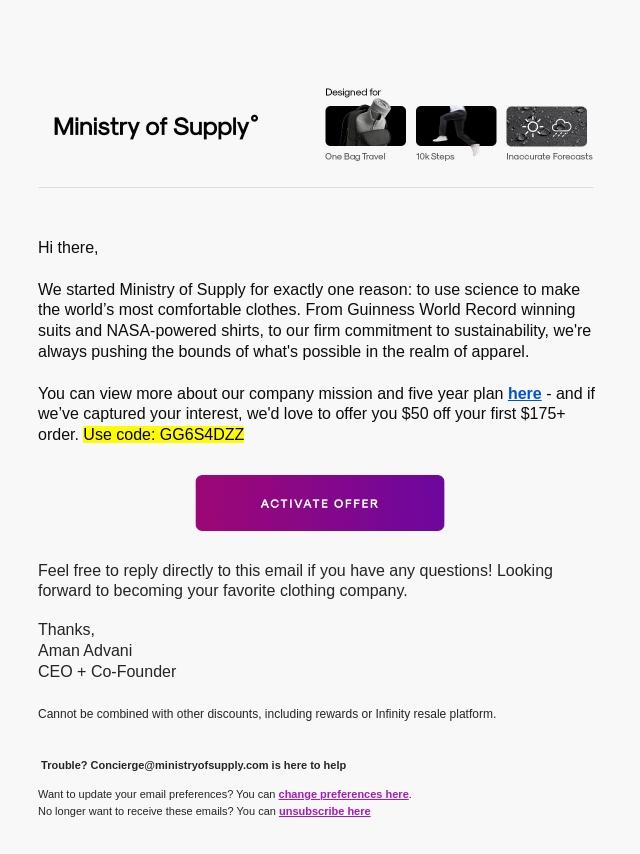Click the "Inaccurate Forecasts" caption
The height and width of the screenshot is (854, 640).
coord(549,157)
